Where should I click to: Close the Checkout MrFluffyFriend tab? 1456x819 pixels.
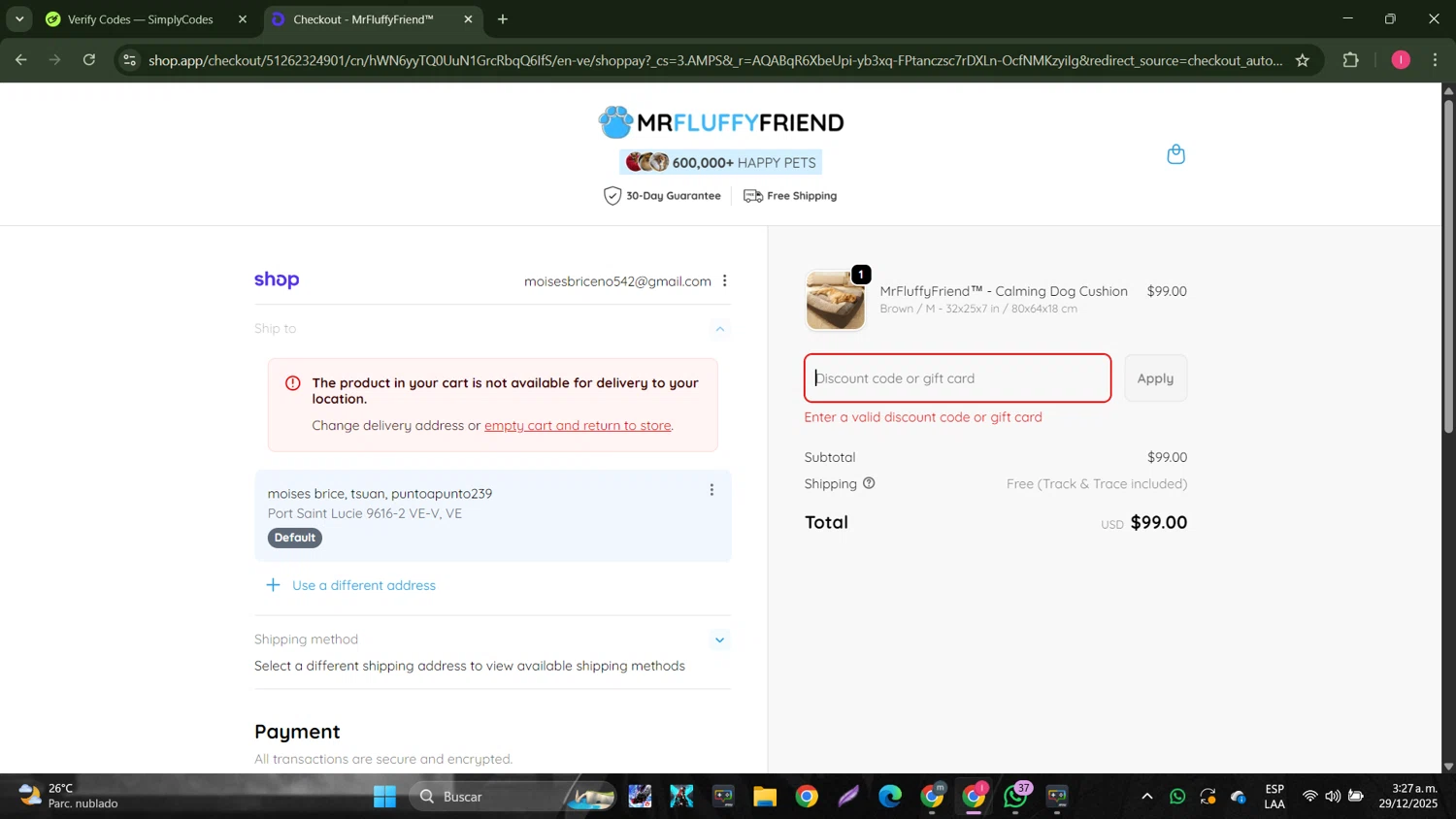[x=469, y=19]
